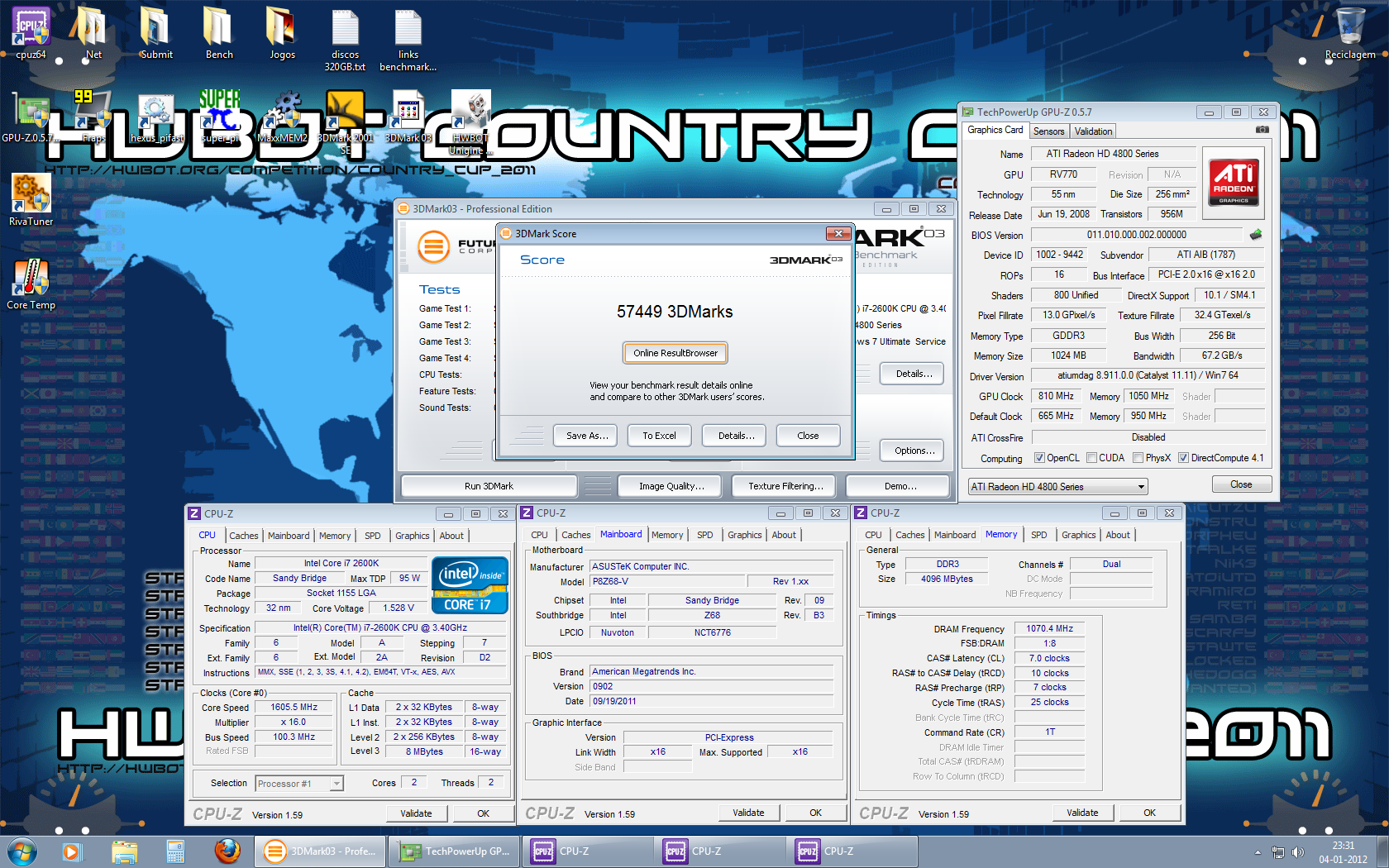Click the 3DMark03 taskbar button
This screenshot has width=1389, height=868.
tap(320, 851)
